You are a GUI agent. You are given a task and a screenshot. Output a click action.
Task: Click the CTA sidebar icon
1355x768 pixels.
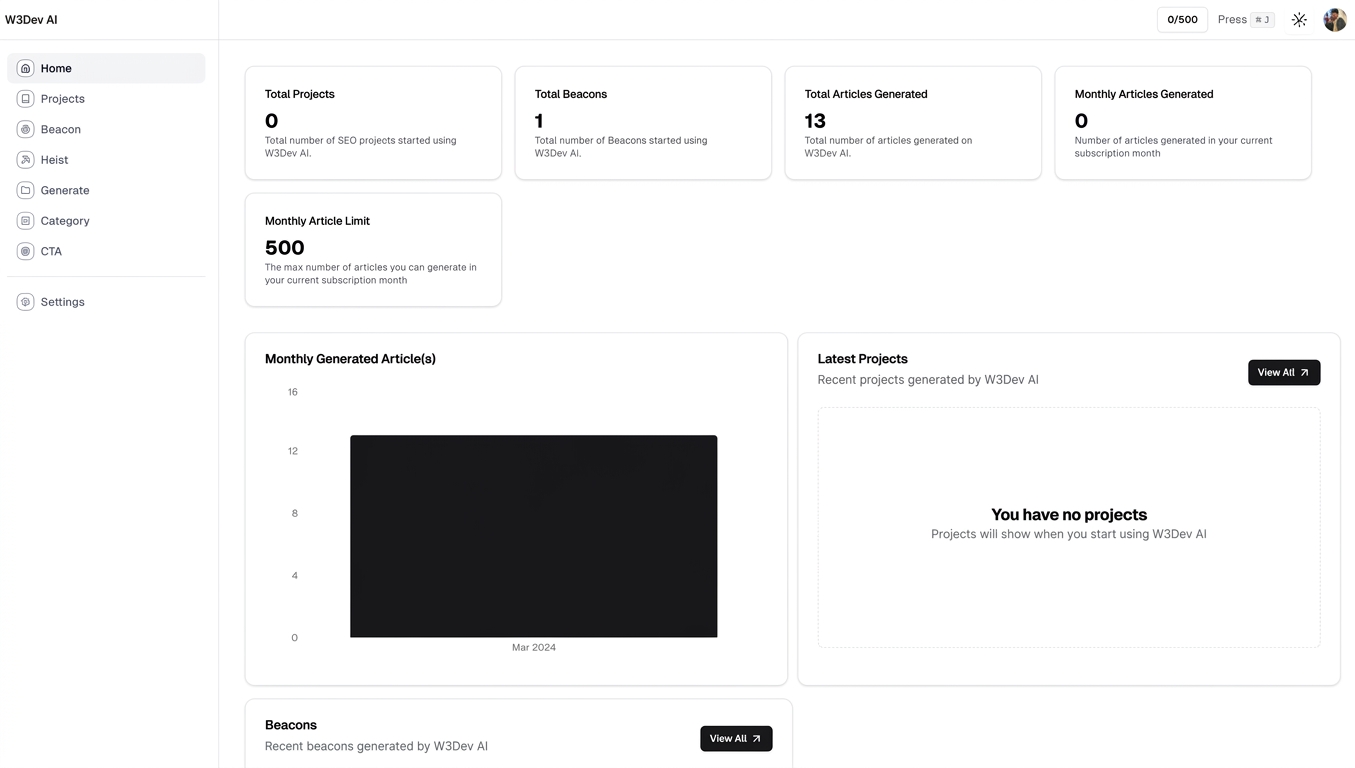26,252
